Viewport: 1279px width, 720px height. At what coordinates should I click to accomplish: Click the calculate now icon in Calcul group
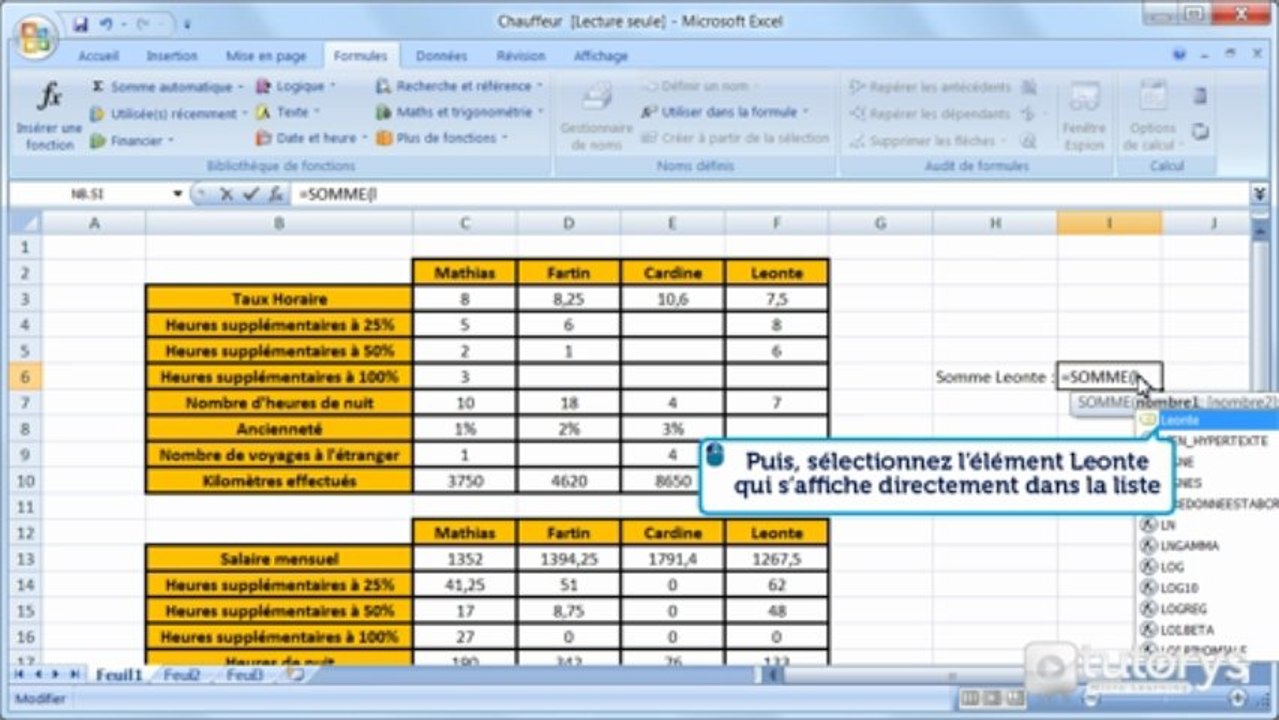pyautogui.click(x=1200, y=97)
